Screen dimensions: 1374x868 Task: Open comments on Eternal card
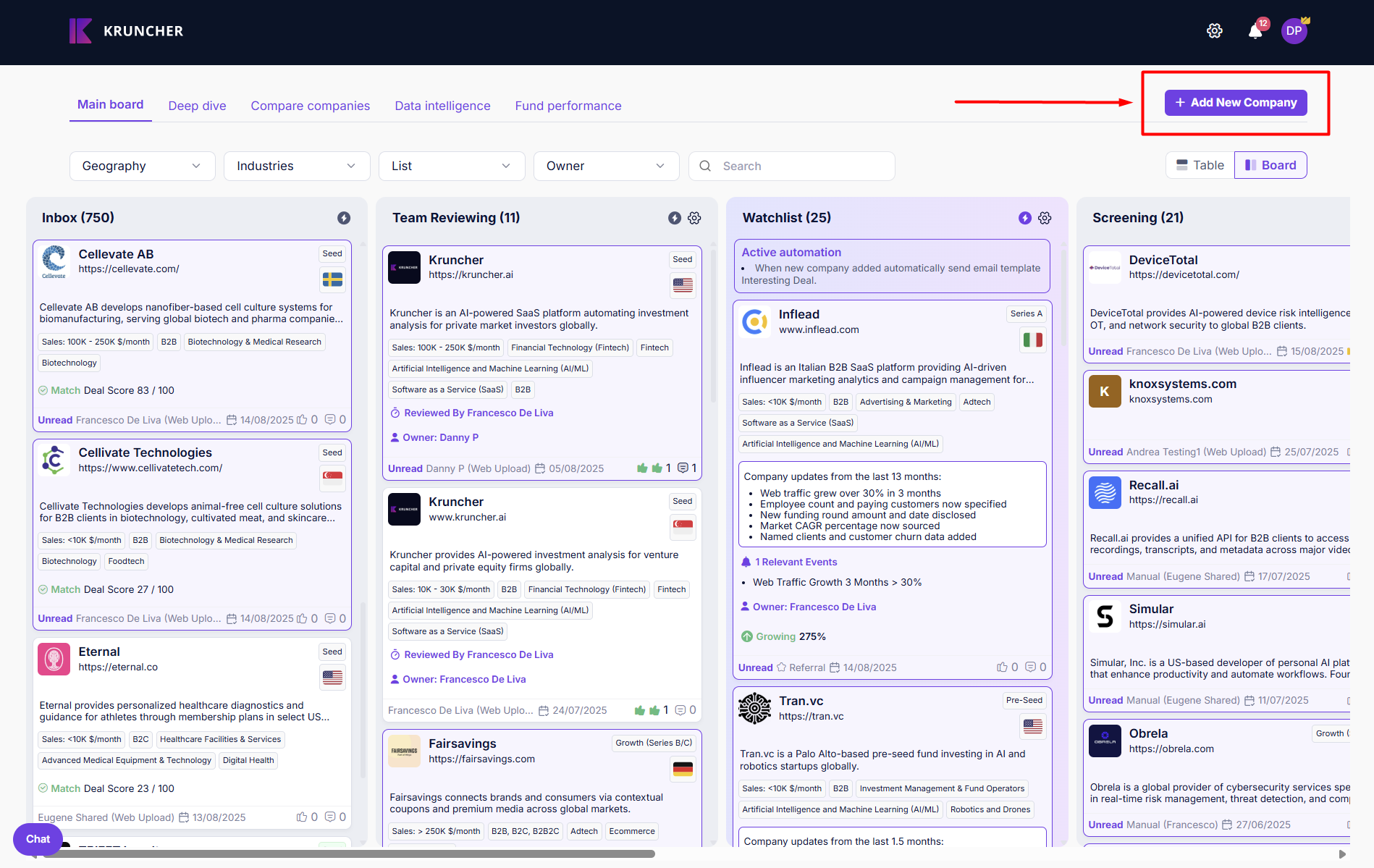click(330, 817)
